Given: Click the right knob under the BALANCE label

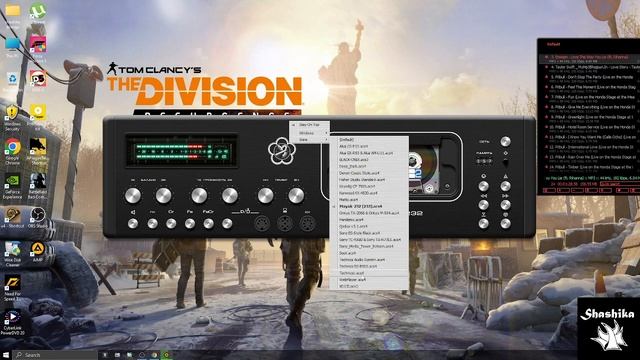Looking at the screenshot, I should click(163, 196).
